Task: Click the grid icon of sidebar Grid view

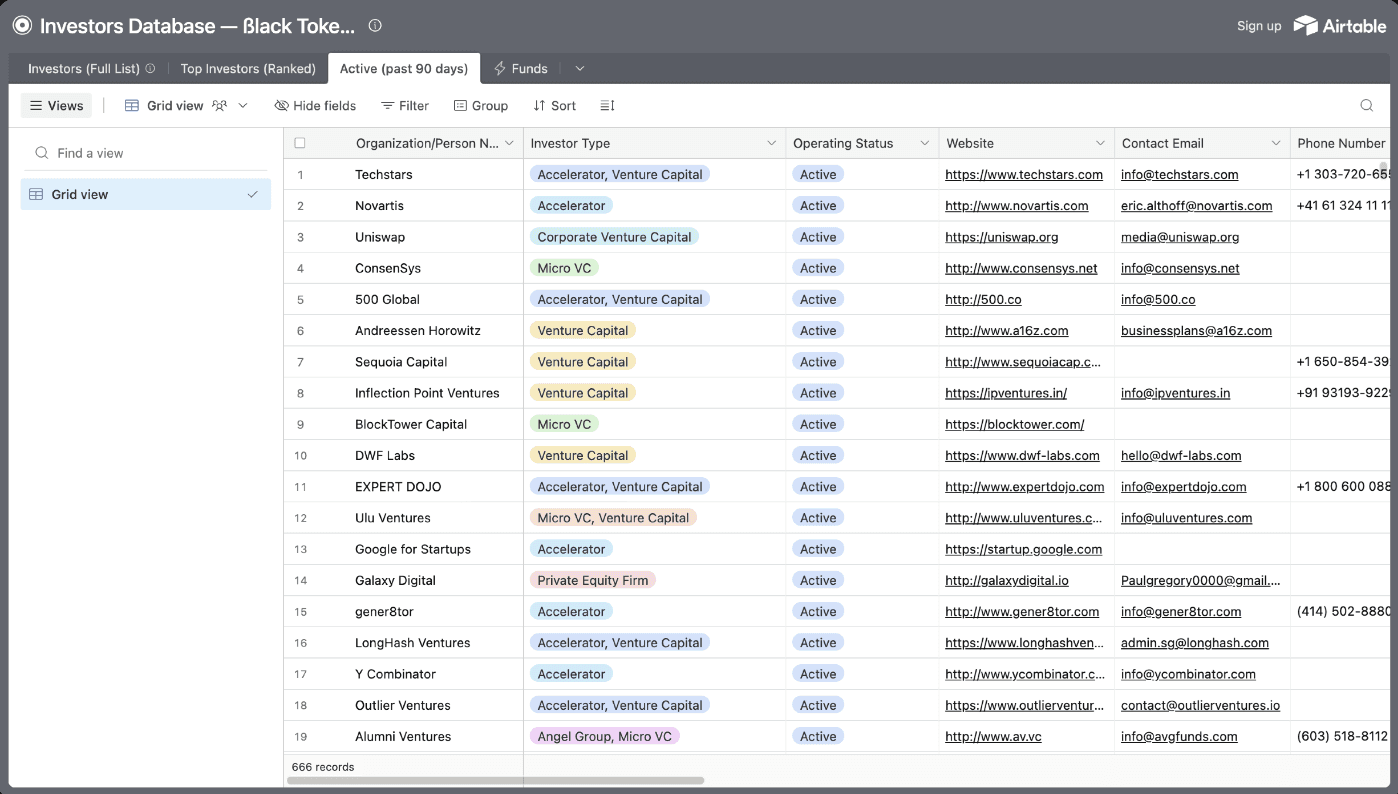Action: (x=36, y=194)
